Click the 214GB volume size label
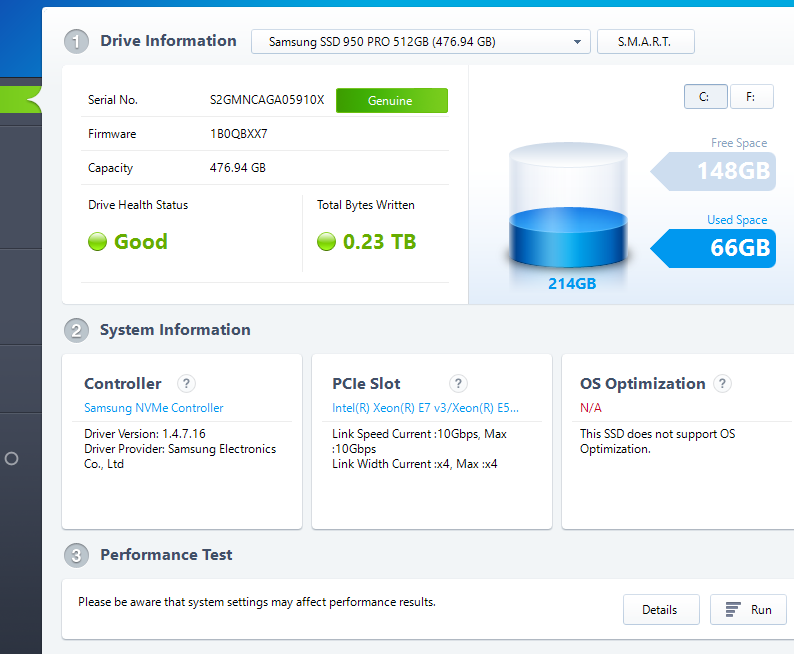794x654 pixels. [572, 283]
